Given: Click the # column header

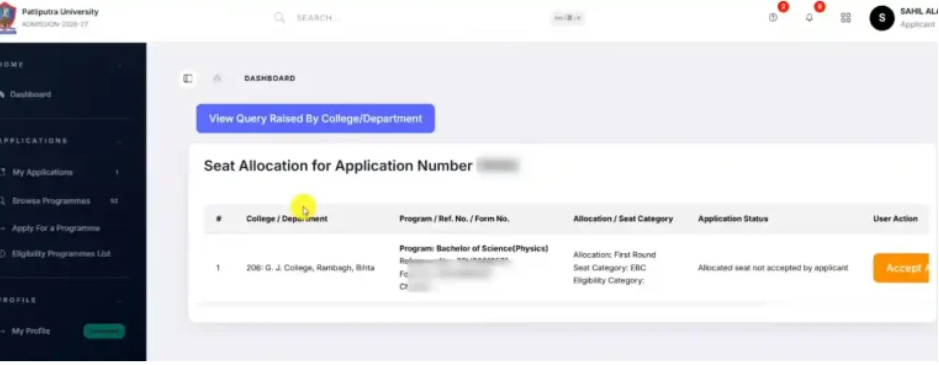Looking at the screenshot, I should click(219, 219).
